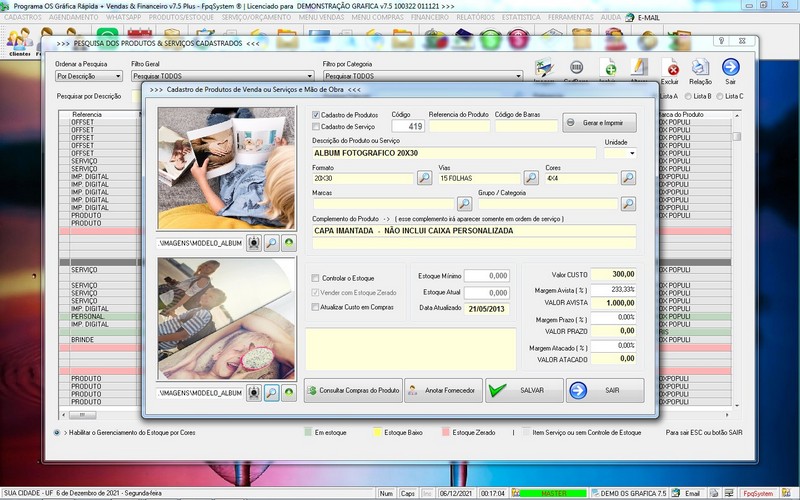800x500 pixels.
Task: Open the Filtro Geral dropdown
Action: click(x=222, y=76)
